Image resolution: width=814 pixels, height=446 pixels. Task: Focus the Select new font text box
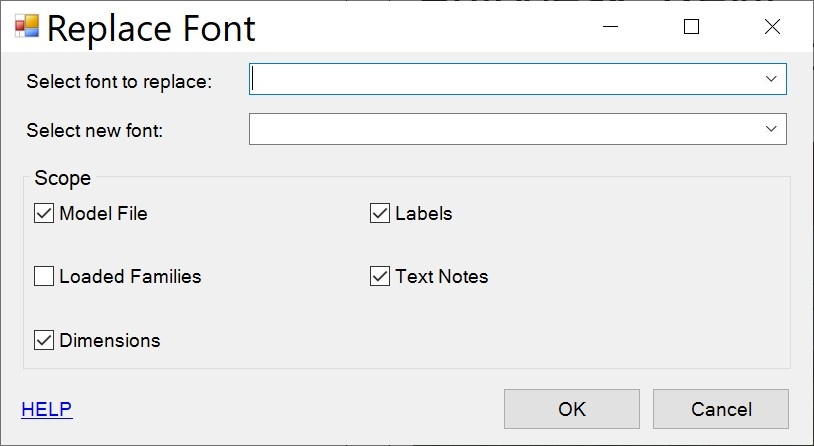pos(500,129)
